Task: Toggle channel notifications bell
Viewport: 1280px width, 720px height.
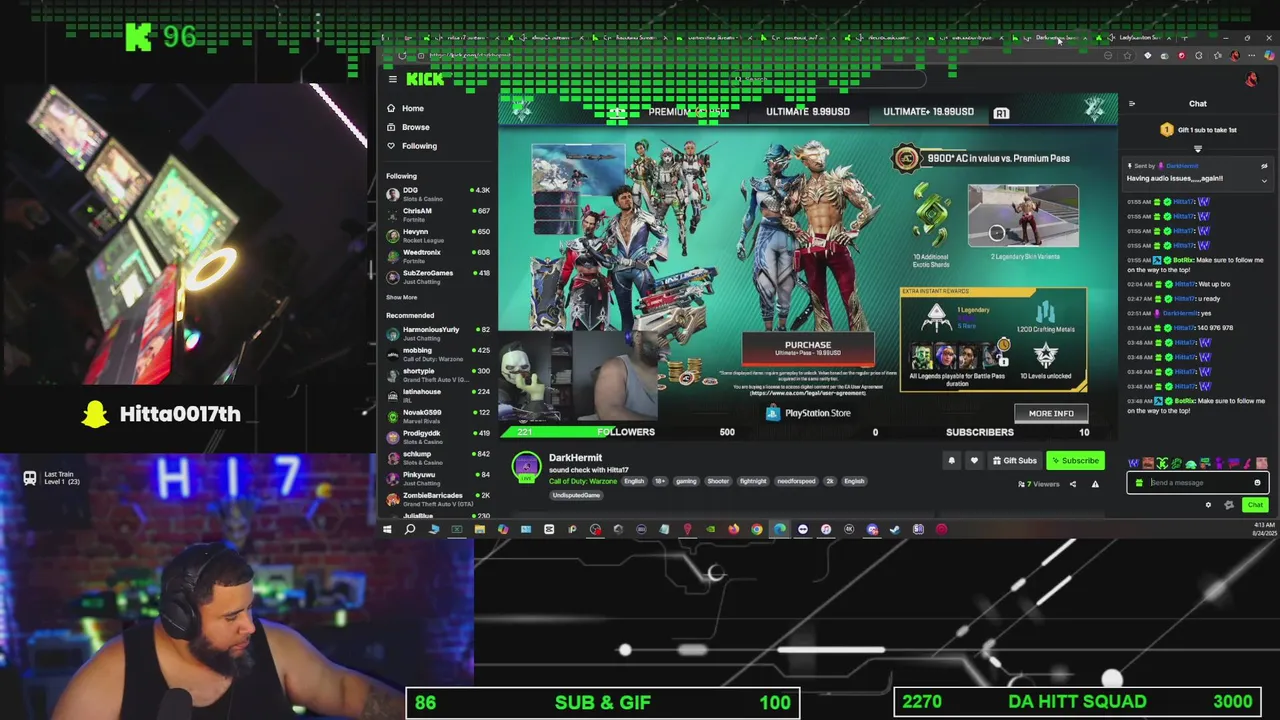Action: (x=951, y=461)
